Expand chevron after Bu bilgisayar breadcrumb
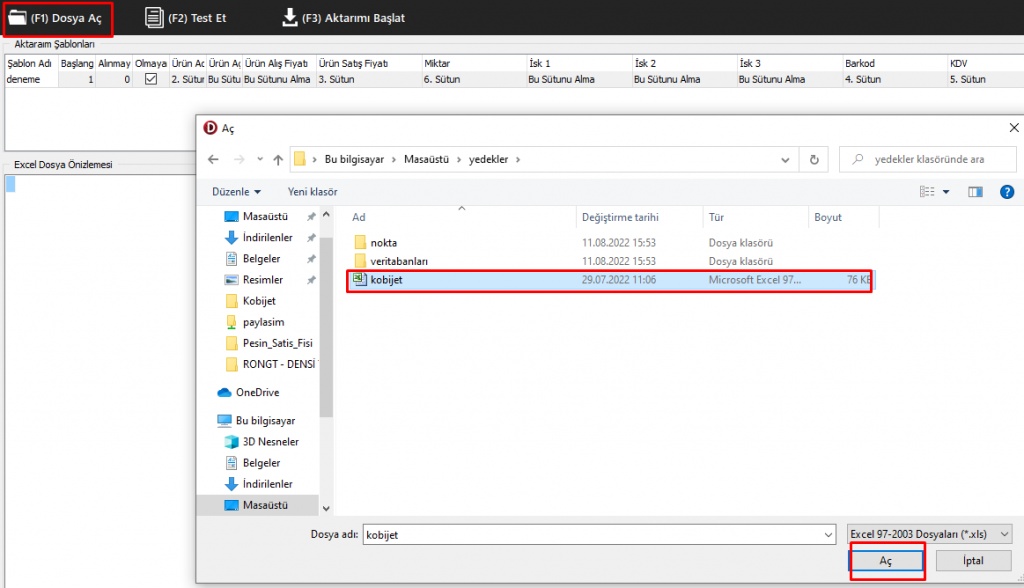The height and width of the screenshot is (588, 1024). click(394, 159)
